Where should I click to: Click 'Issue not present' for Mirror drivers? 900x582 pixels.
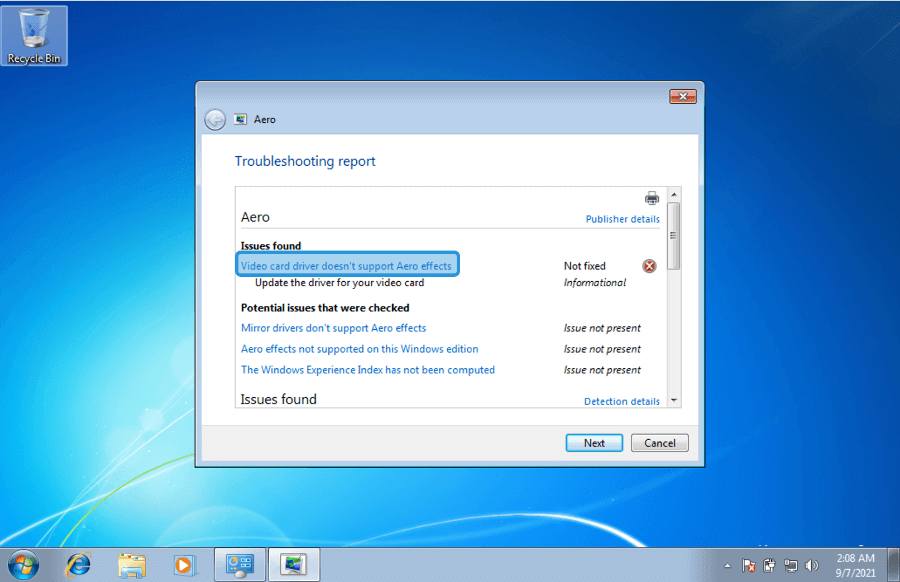click(x=602, y=328)
